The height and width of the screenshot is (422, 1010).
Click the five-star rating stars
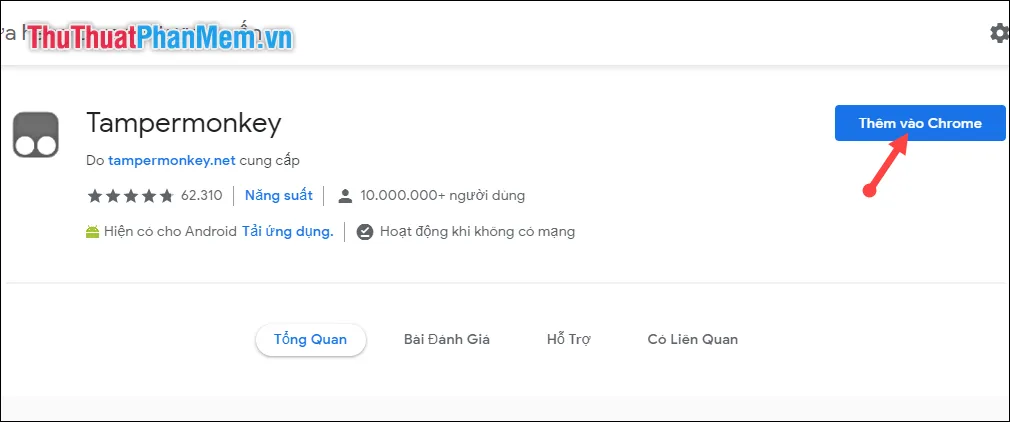pyautogui.click(x=131, y=196)
